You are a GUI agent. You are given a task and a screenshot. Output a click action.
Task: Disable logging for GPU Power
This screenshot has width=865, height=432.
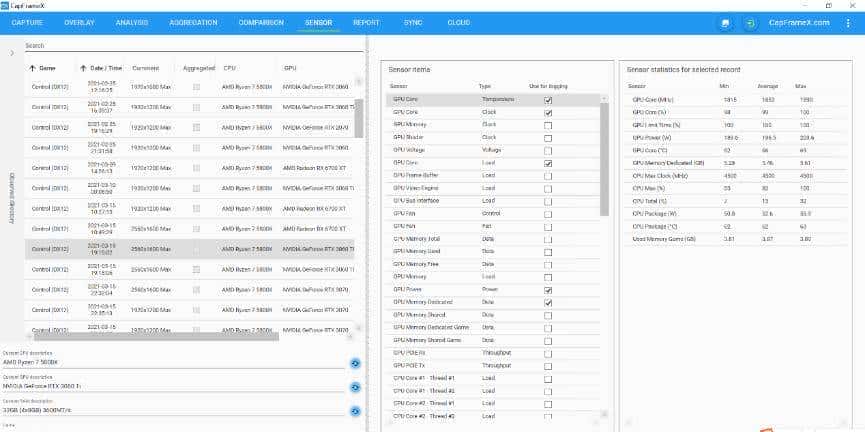pos(548,290)
